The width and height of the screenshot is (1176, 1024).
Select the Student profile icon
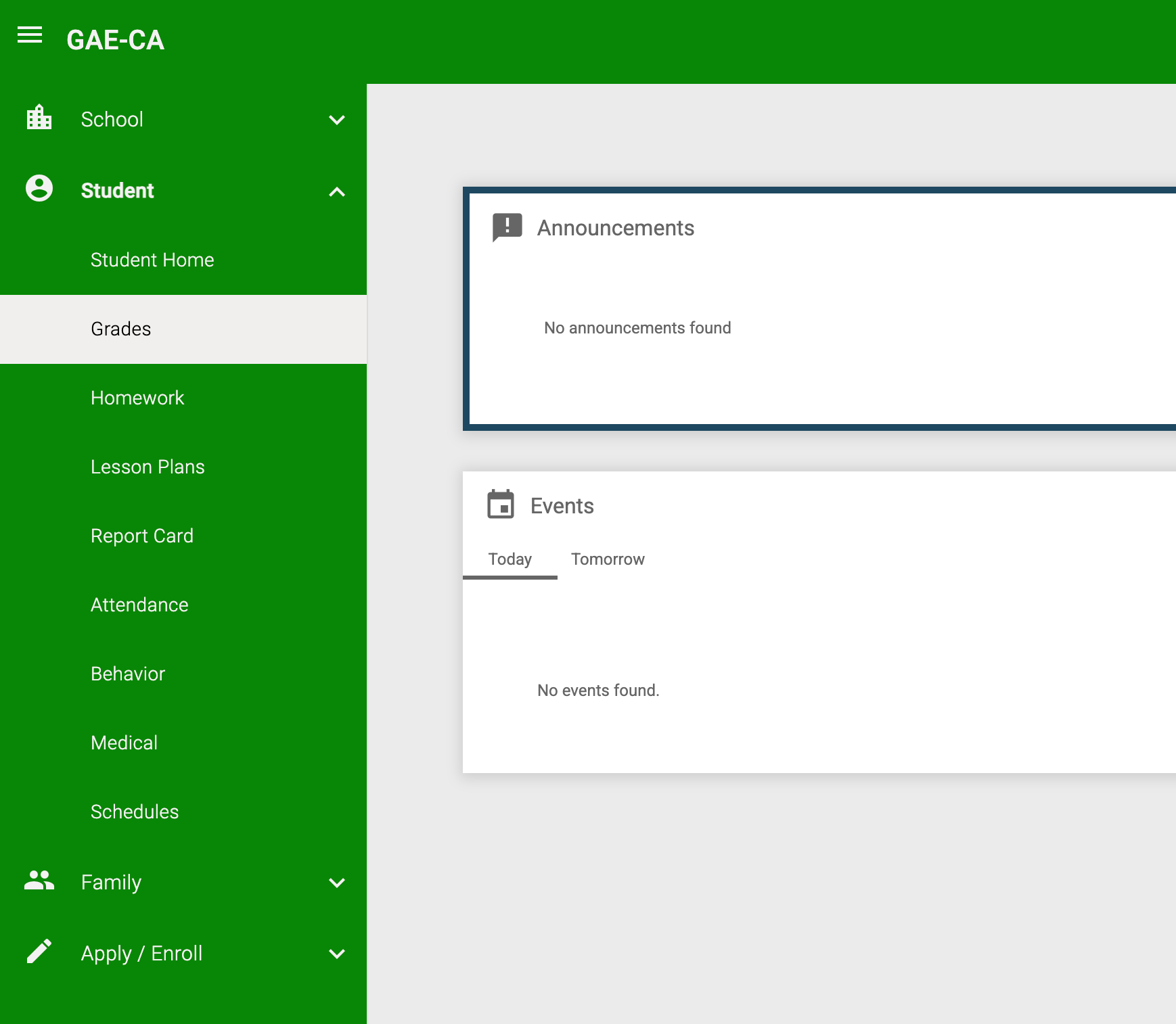click(38, 190)
